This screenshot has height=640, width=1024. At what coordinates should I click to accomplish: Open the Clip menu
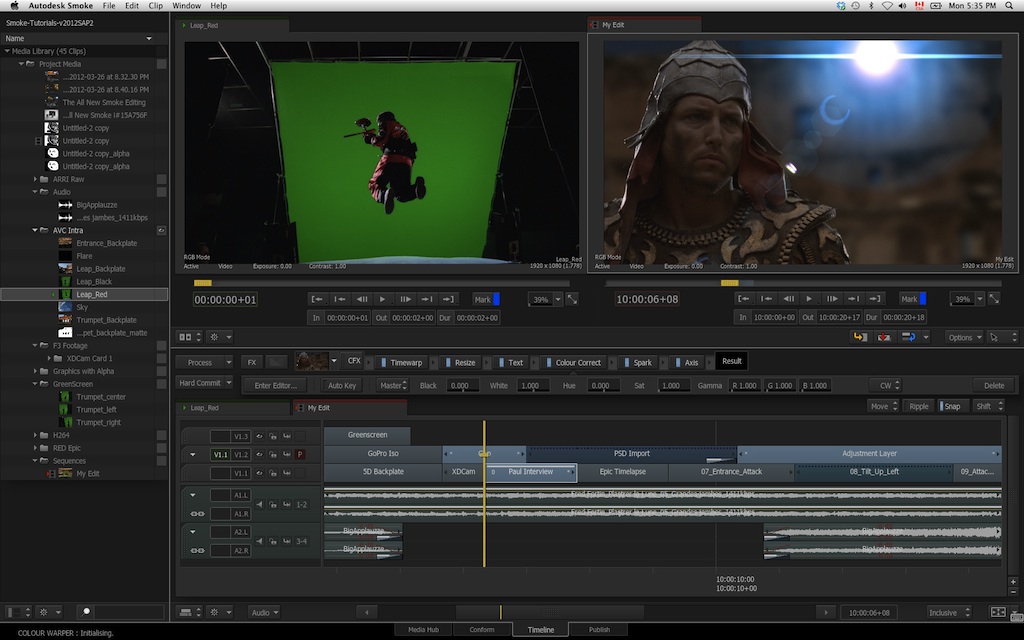(155, 5)
